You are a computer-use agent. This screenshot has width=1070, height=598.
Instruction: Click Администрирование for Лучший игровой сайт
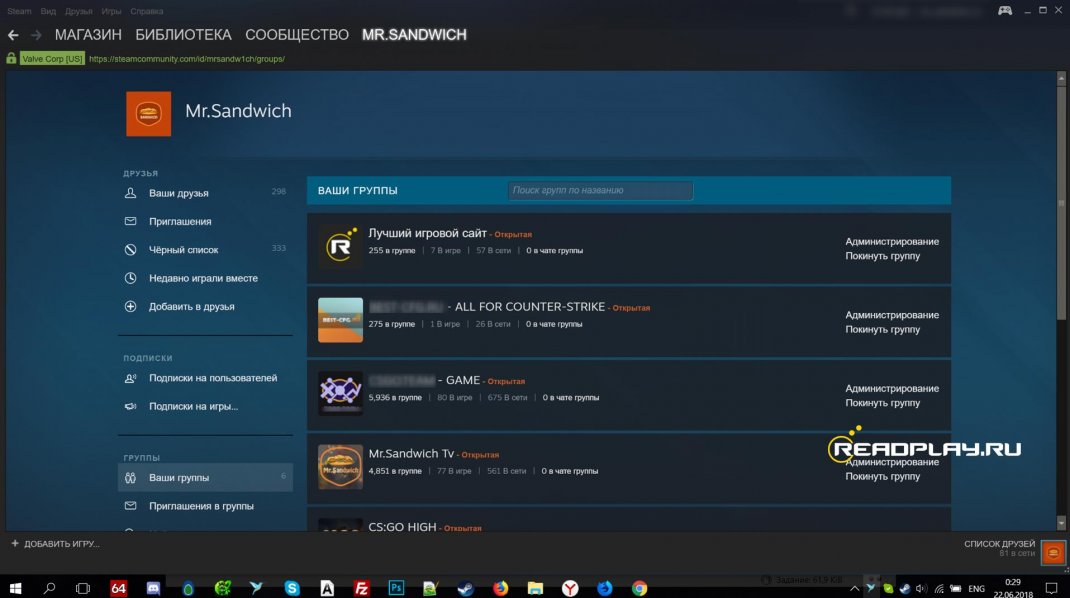coord(892,242)
